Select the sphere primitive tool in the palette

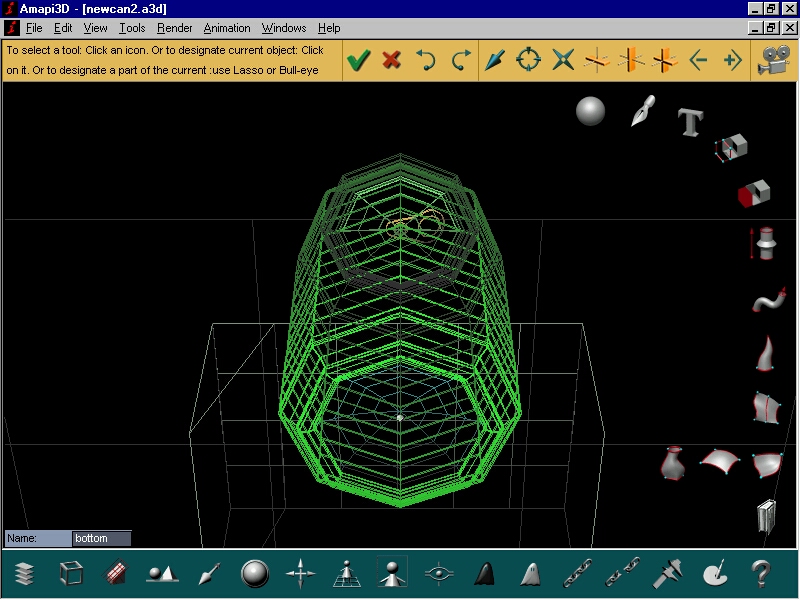click(x=591, y=110)
